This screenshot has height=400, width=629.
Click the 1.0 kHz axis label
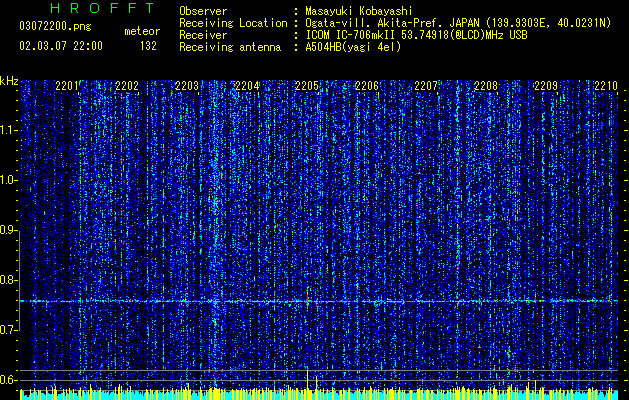tap(8, 181)
